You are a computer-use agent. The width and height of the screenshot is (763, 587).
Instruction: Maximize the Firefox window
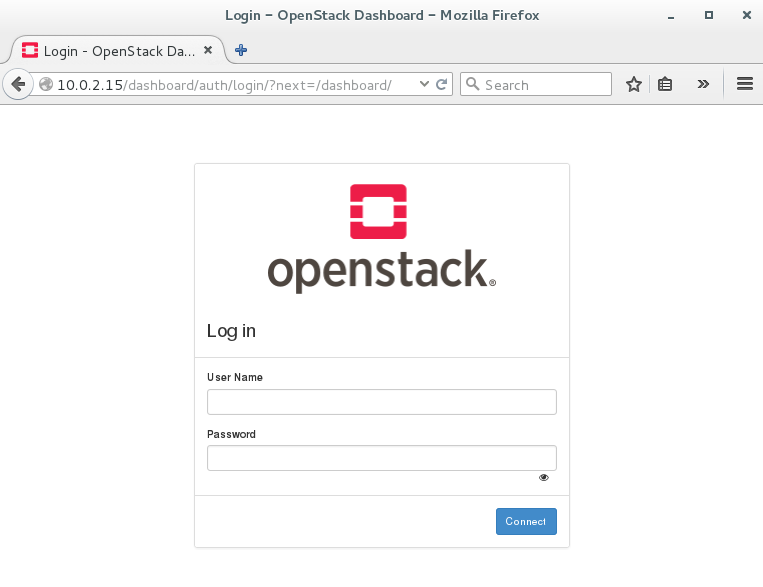tap(708, 15)
